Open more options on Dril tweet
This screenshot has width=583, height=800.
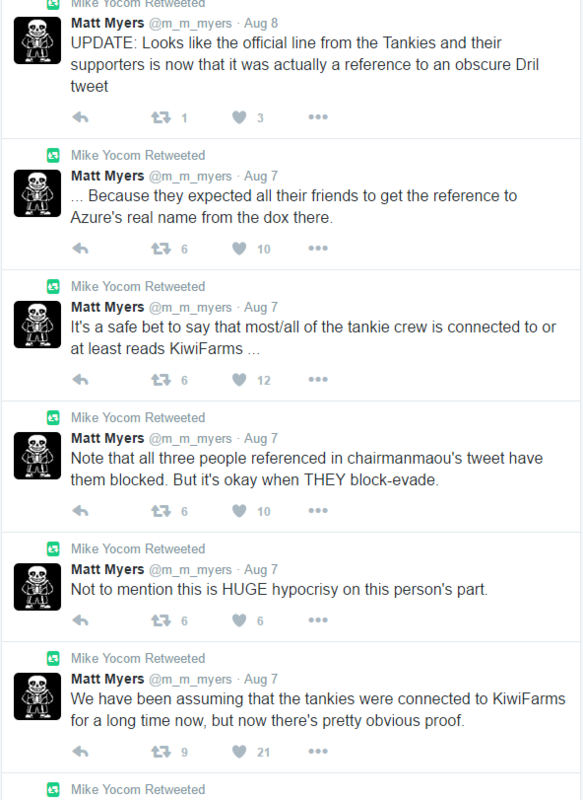[x=318, y=117]
